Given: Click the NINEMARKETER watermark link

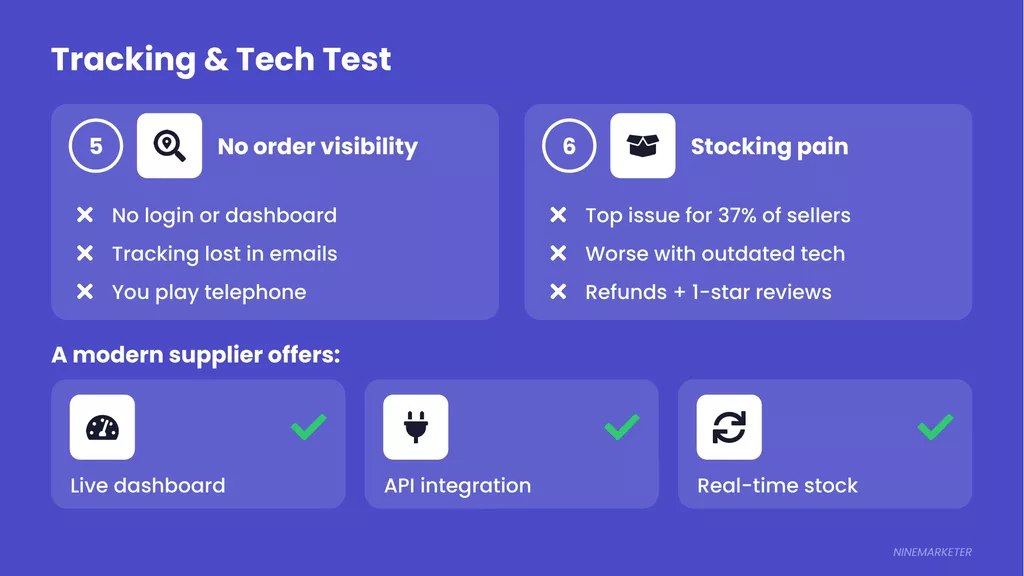Looking at the screenshot, I should pyautogui.click(x=932, y=552).
